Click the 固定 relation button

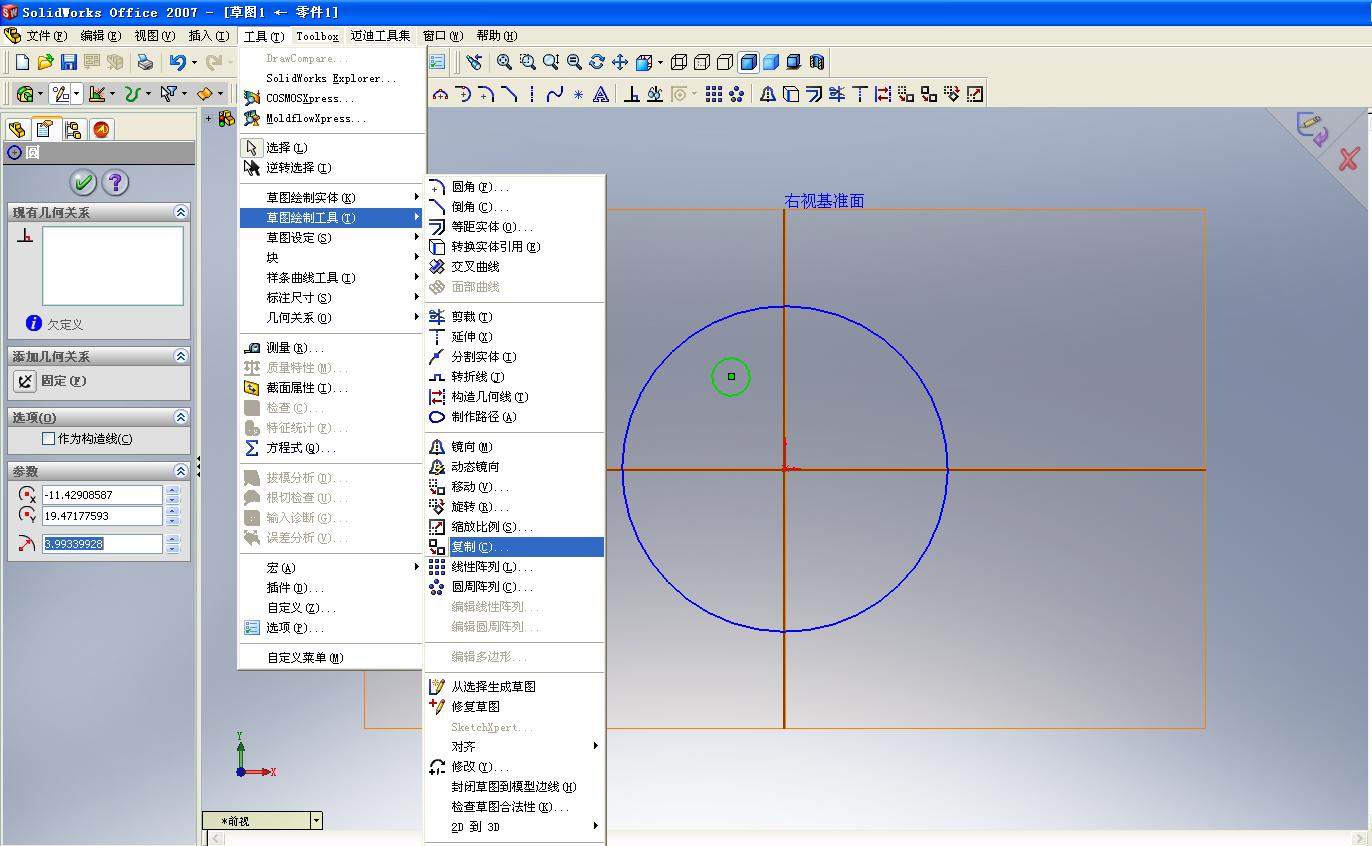coord(25,381)
